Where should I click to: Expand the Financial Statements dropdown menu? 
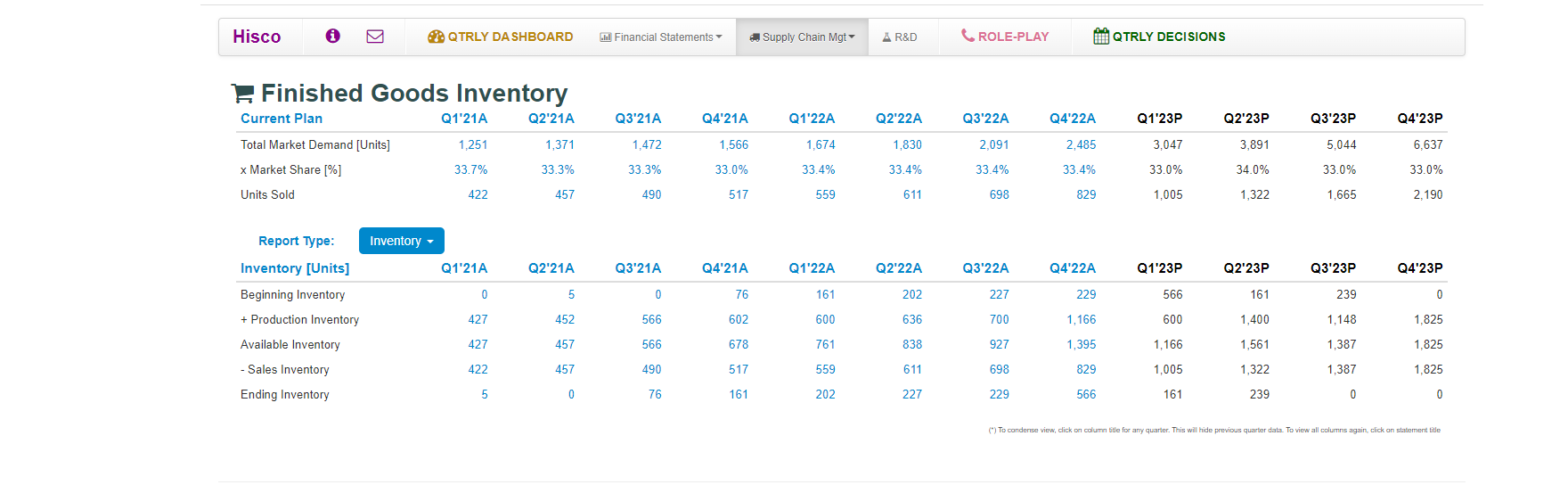662,37
